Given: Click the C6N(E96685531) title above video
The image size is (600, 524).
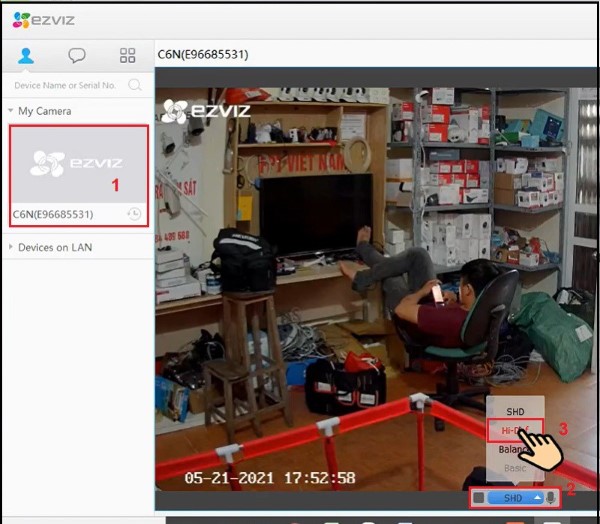Looking at the screenshot, I should [x=203, y=54].
